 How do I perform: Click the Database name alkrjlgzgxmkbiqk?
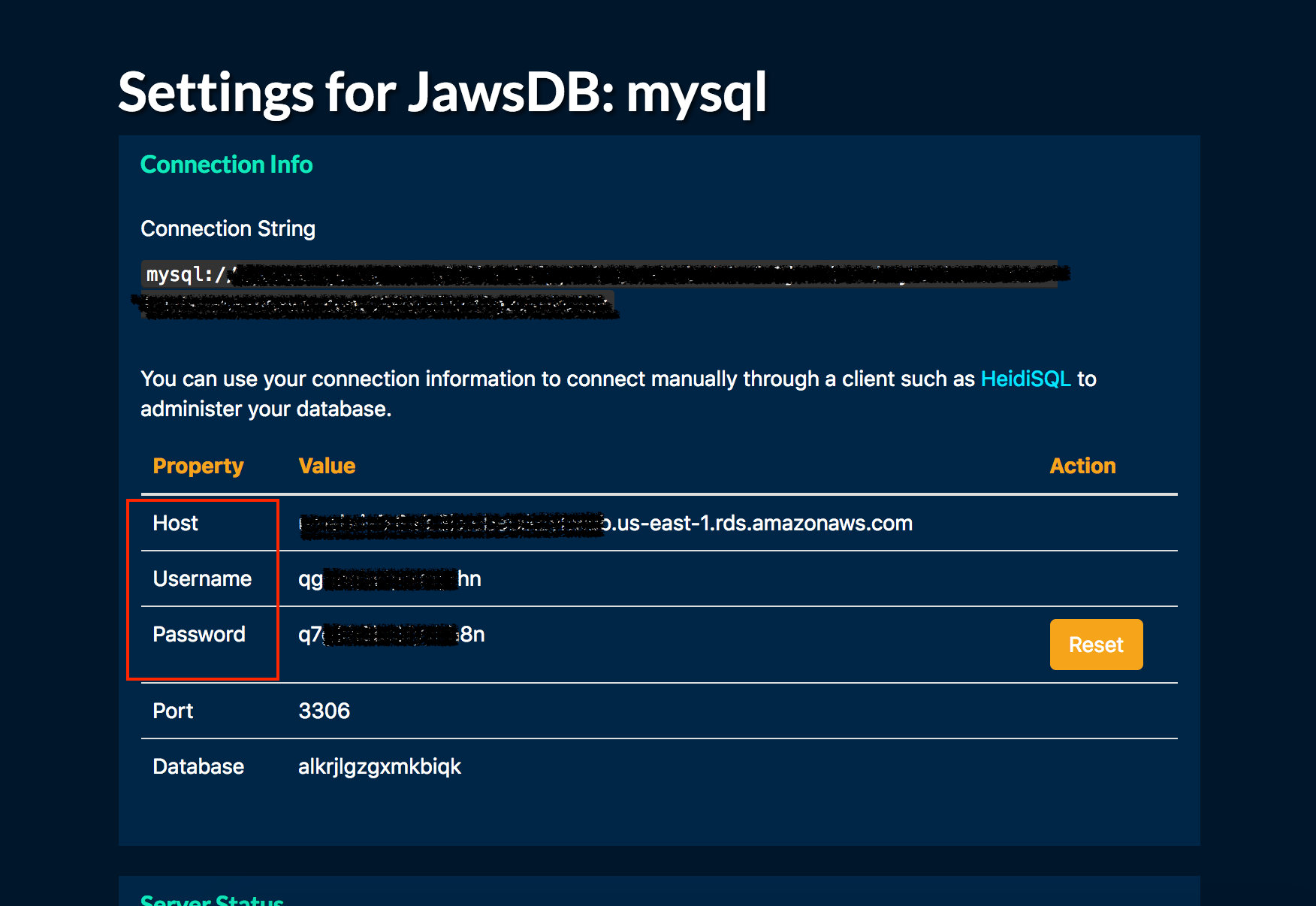pos(379,766)
